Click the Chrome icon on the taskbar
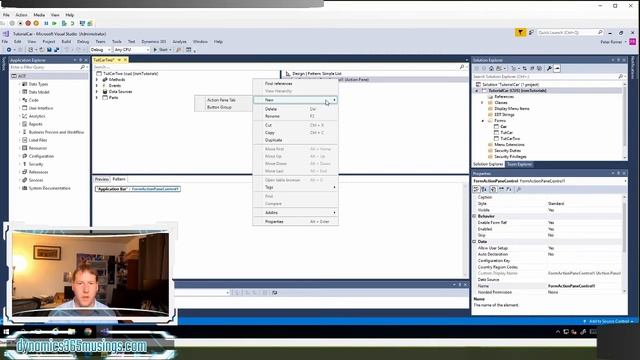 pyautogui.click(x=88, y=331)
